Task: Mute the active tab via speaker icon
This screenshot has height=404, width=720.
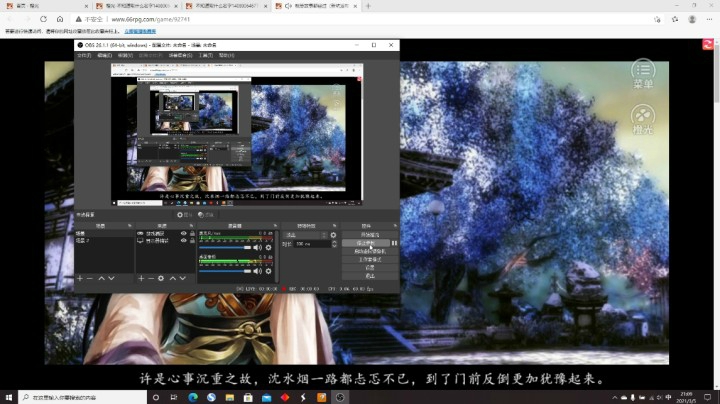Action: (288, 6)
